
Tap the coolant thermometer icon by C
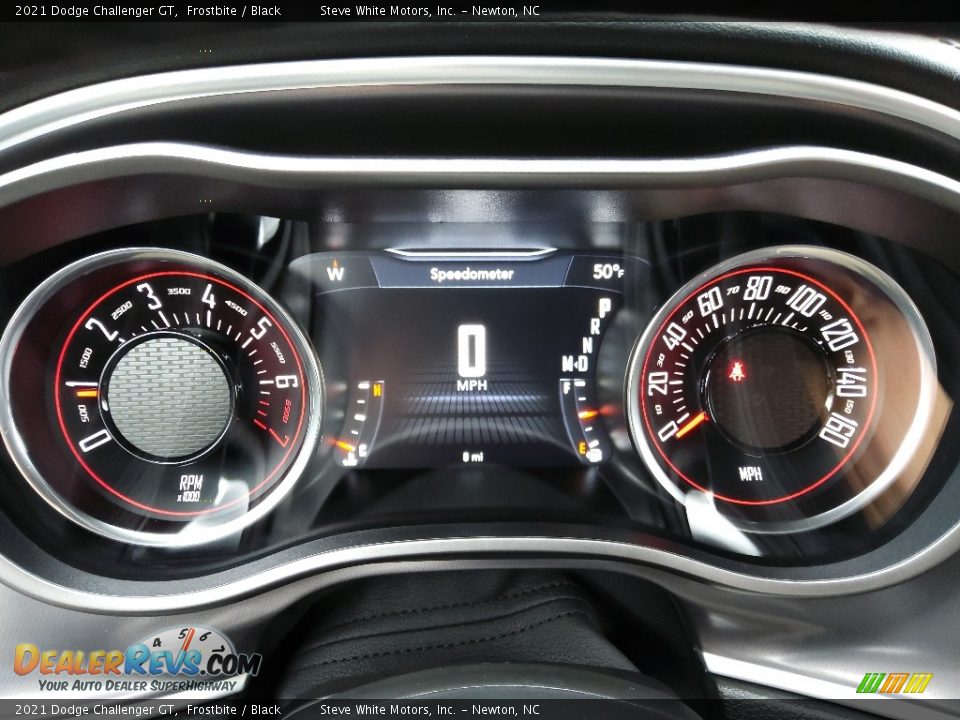pyautogui.click(x=350, y=459)
